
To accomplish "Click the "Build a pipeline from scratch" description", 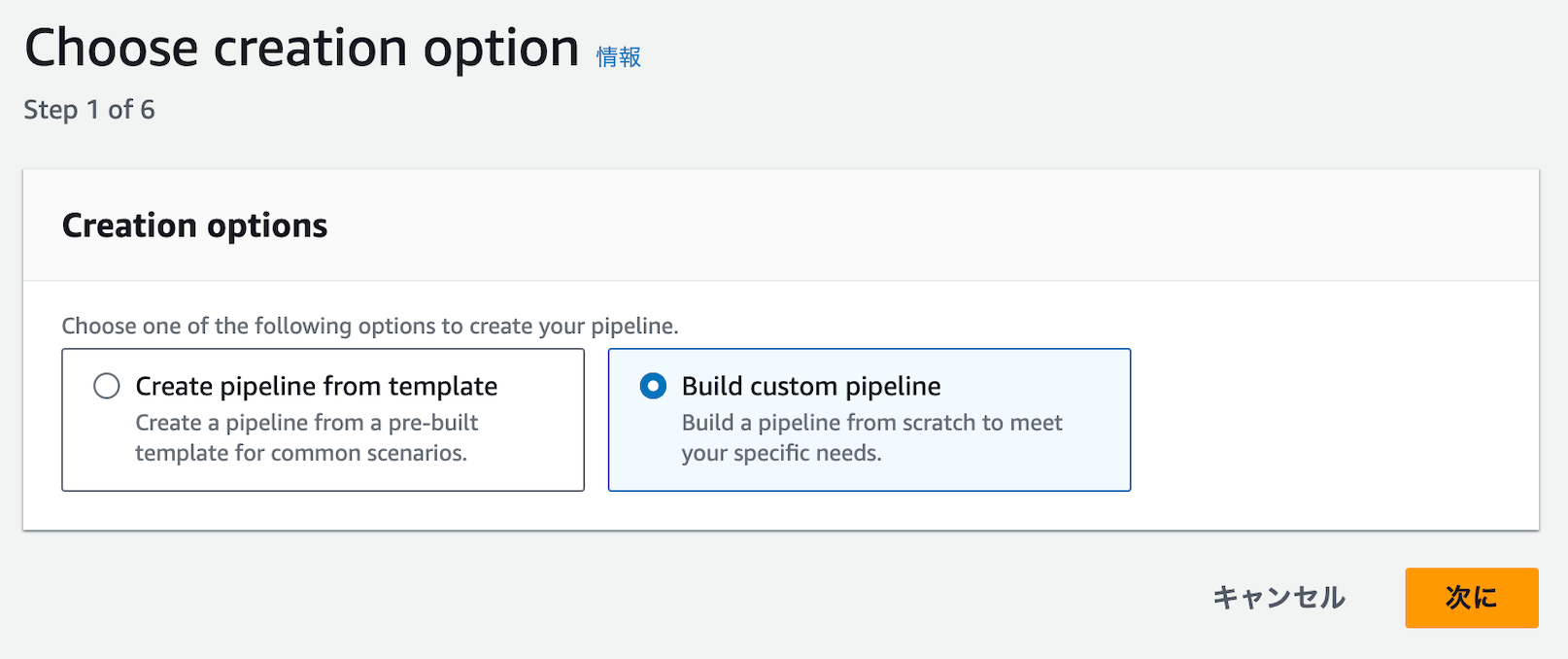I will point(871,423).
